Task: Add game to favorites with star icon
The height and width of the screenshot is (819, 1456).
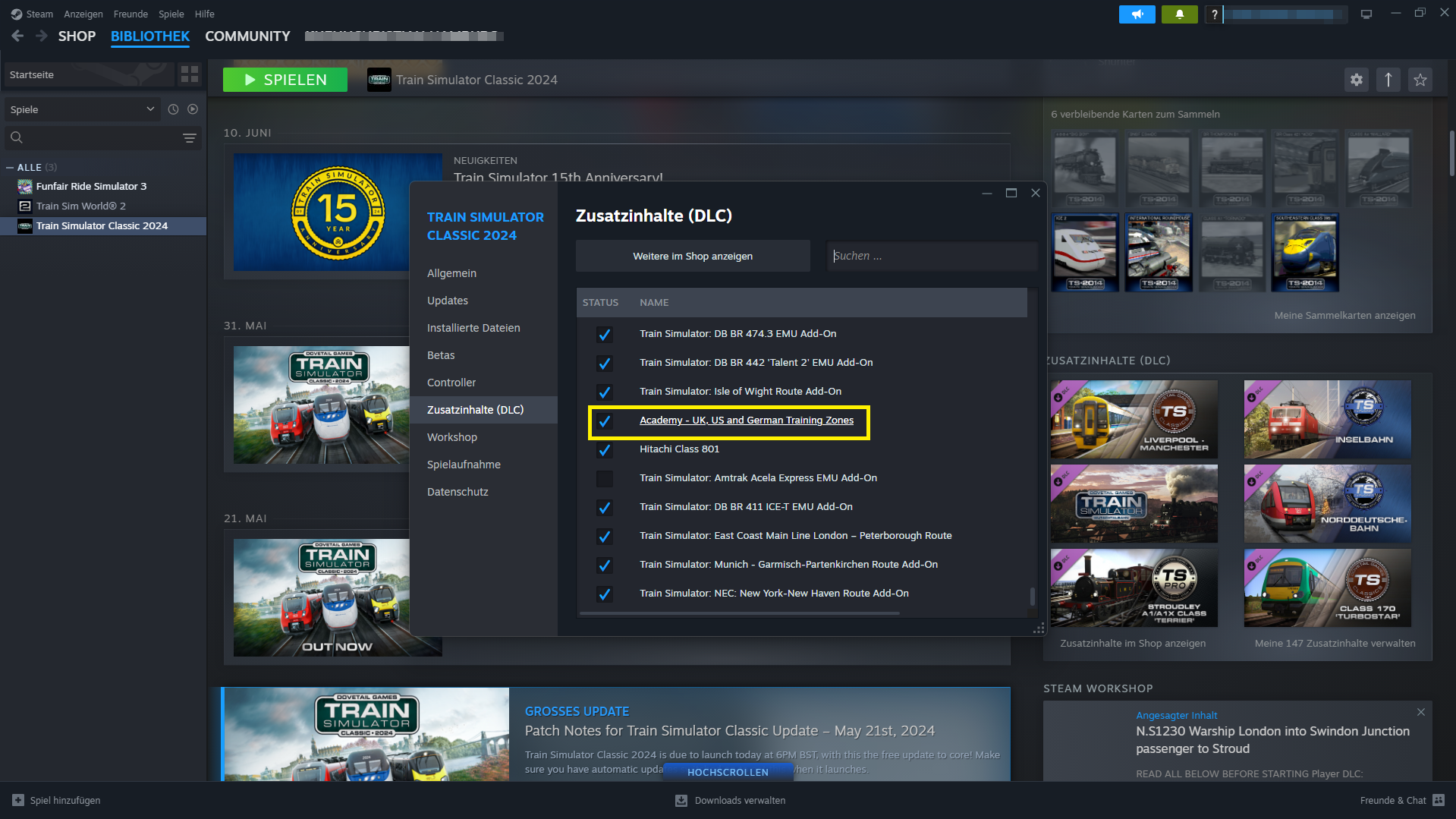Action: coord(1420,80)
